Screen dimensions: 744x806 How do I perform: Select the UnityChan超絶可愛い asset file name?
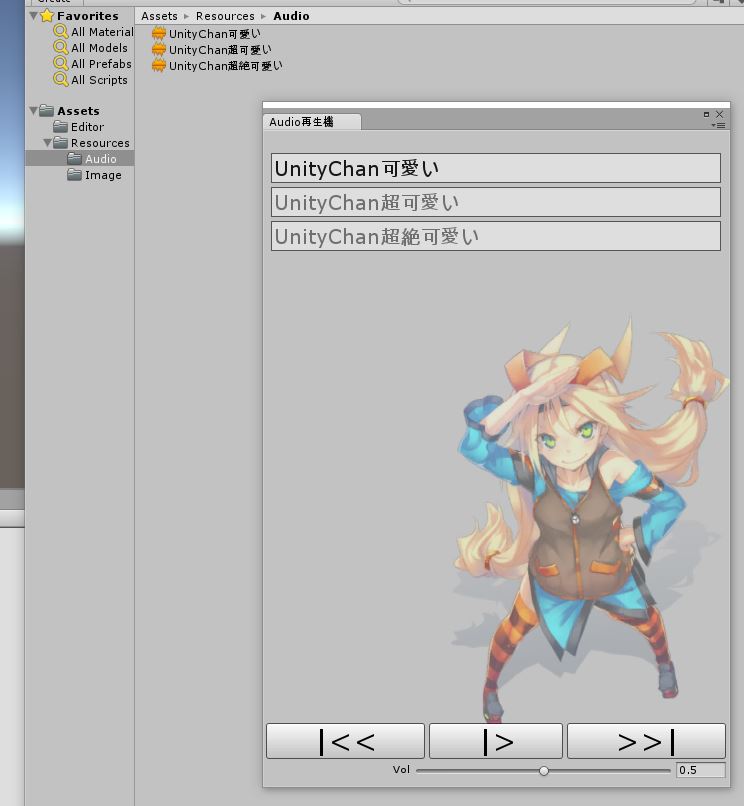tap(226, 66)
